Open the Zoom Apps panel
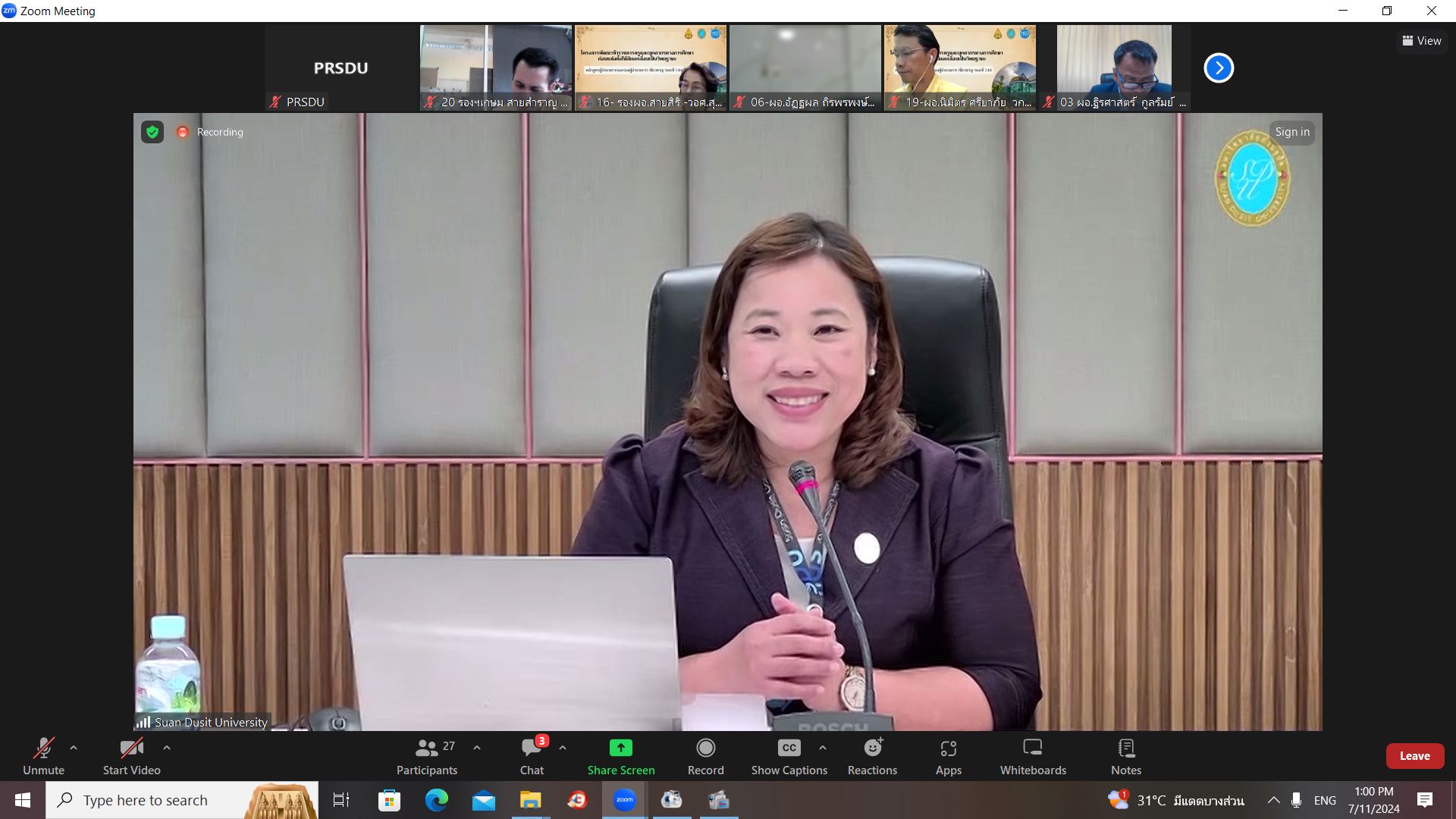Screen dimensions: 1456x819 pyautogui.click(x=948, y=756)
